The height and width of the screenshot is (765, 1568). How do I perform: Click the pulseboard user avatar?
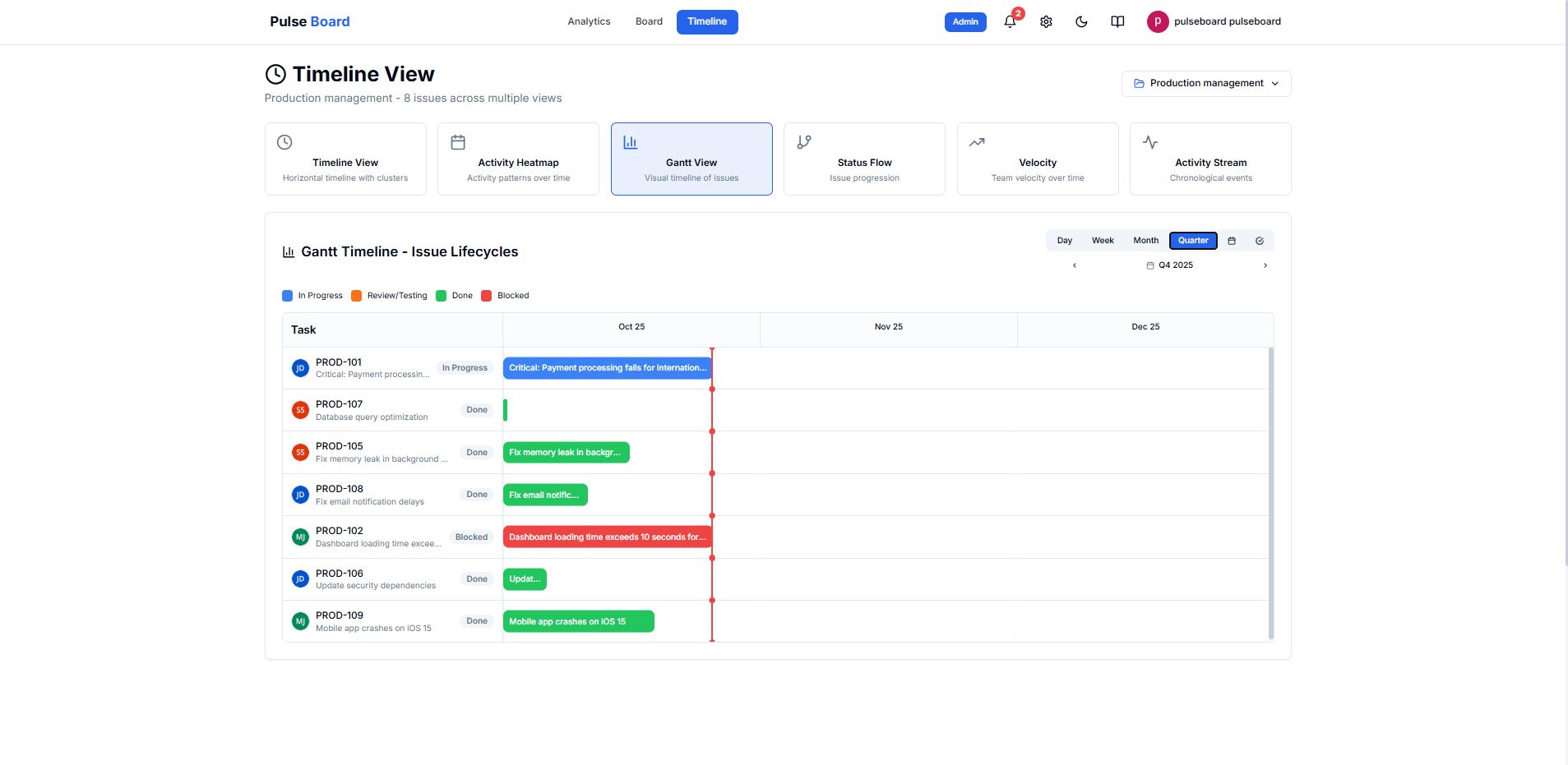pyautogui.click(x=1158, y=22)
